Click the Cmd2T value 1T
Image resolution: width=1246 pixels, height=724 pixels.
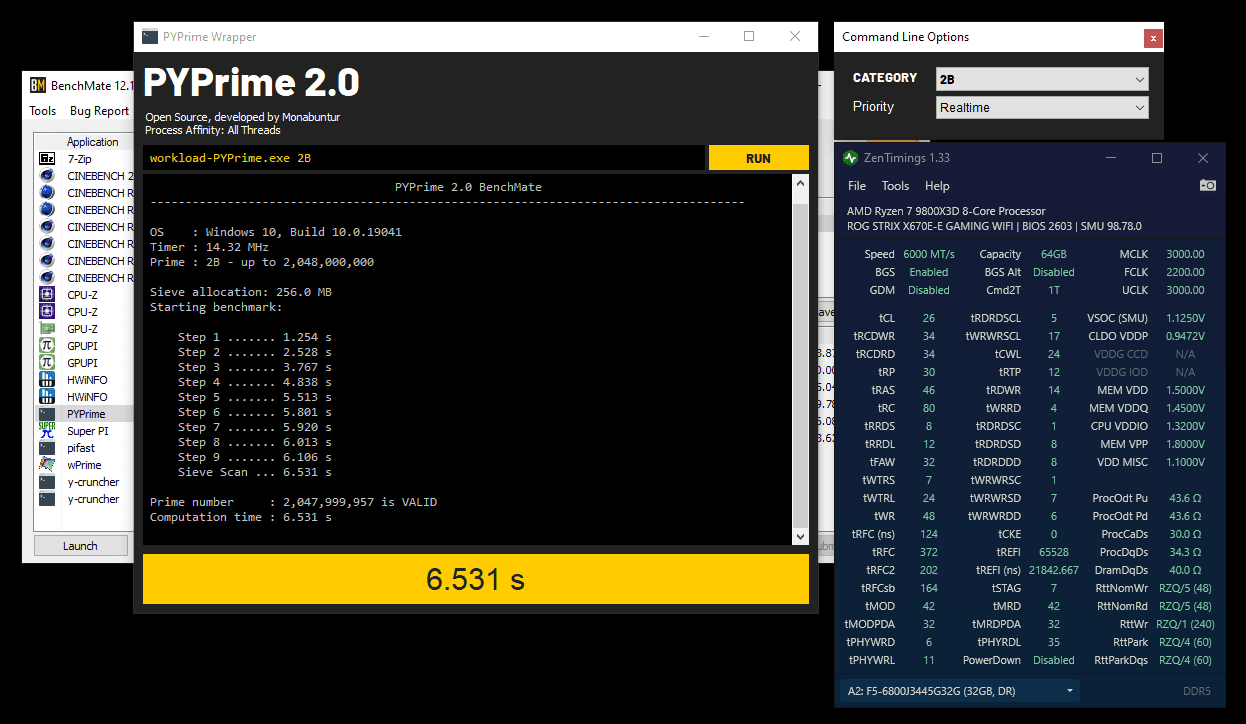pyautogui.click(x=1054, y=290)
